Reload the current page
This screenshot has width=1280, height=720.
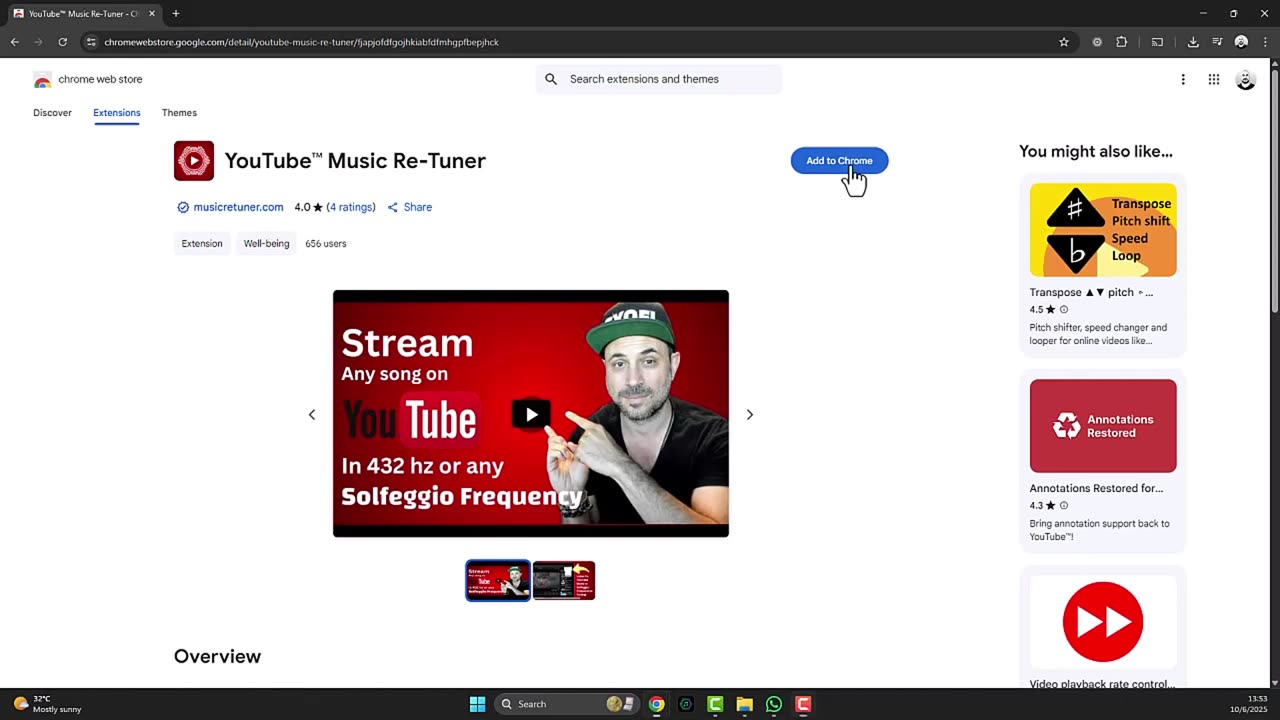[62, 42]
